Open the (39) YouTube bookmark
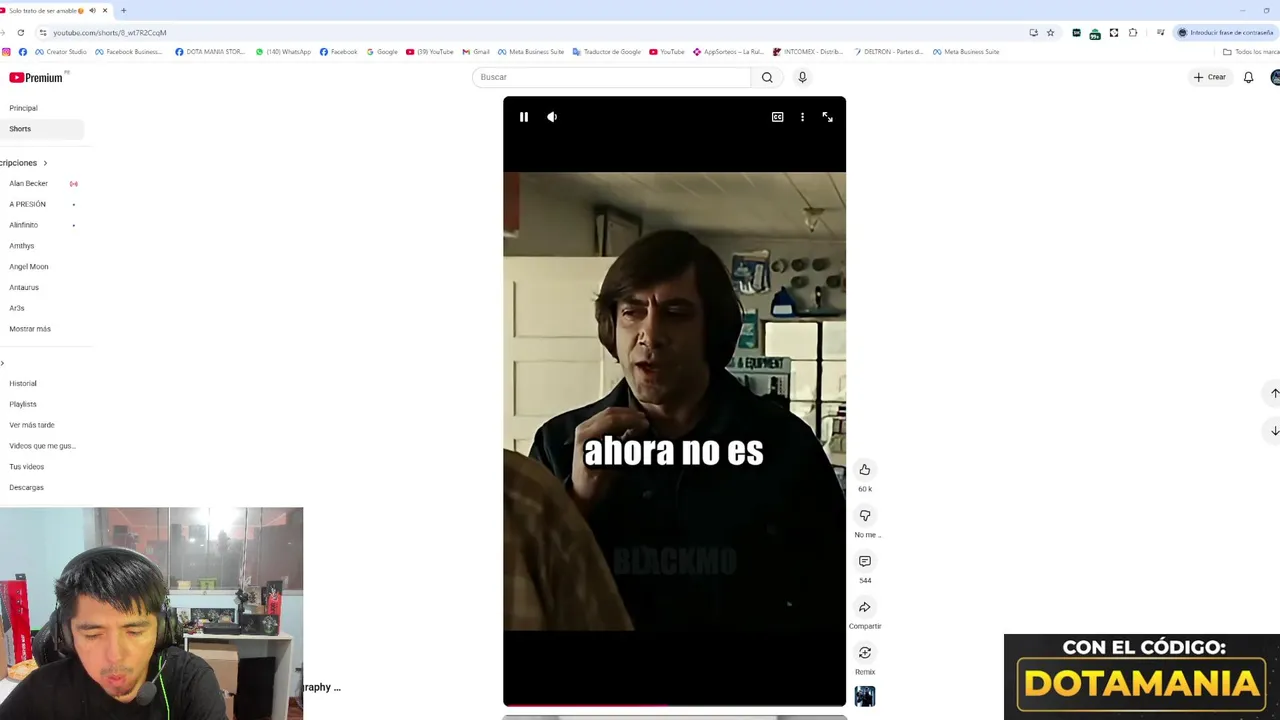1280x720 pixels. (430, 52)
